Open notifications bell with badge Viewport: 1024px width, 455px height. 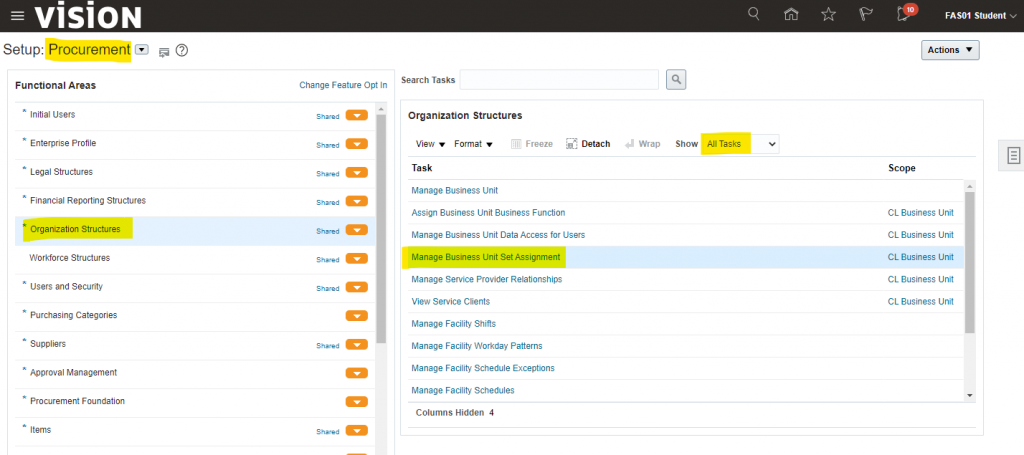904,14
